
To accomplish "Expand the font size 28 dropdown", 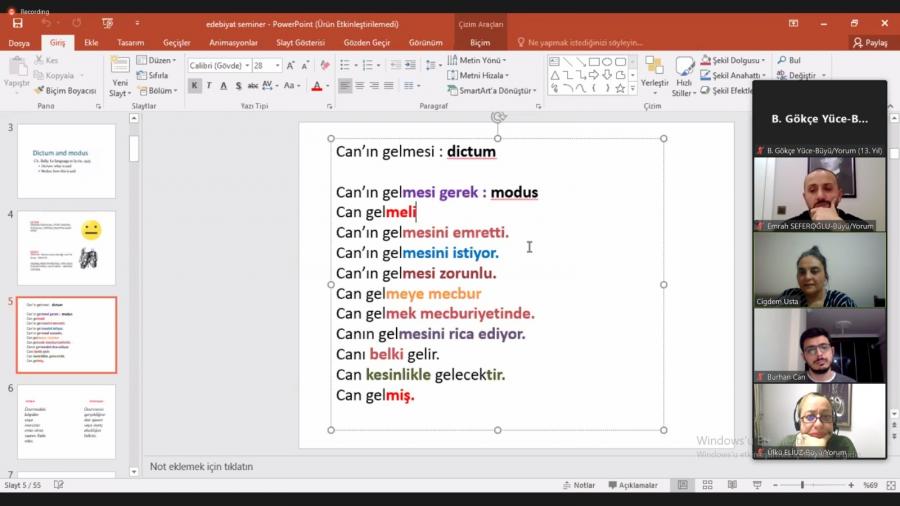I will [276, 65].
